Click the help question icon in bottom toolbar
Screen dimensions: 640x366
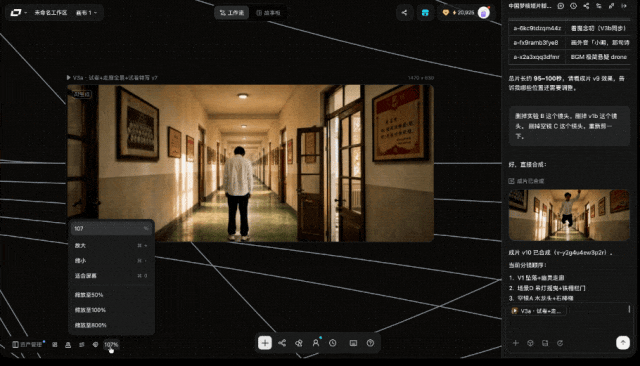click(370, 343)
